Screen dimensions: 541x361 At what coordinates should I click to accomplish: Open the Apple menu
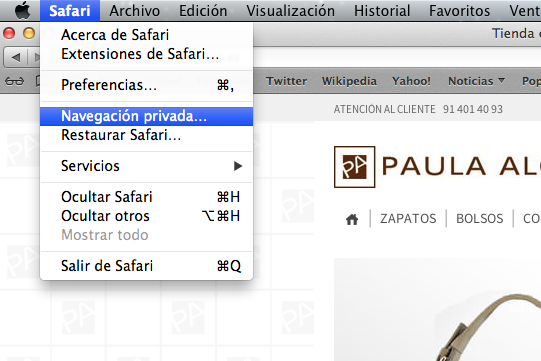tap(23, 10)
